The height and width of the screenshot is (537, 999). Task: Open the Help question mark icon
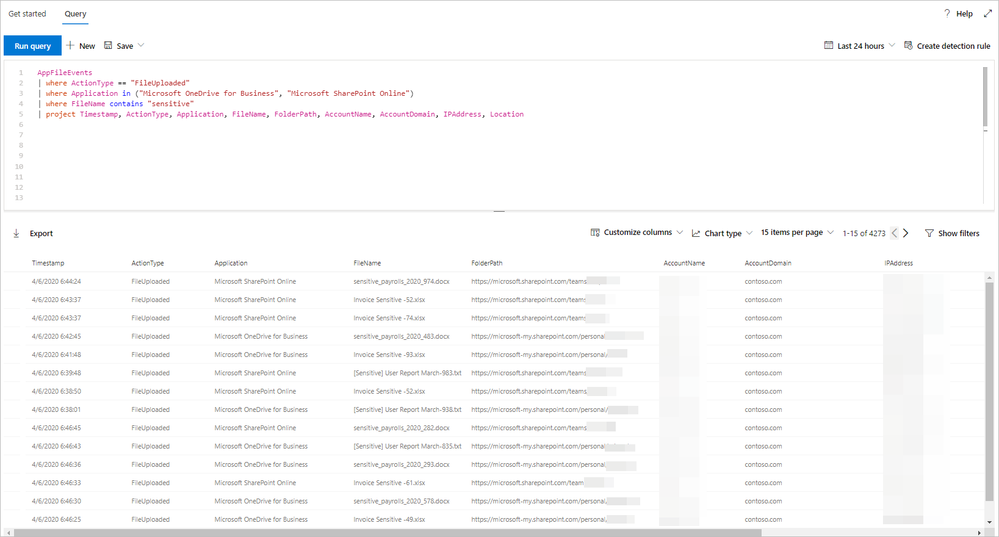(947, 13)
